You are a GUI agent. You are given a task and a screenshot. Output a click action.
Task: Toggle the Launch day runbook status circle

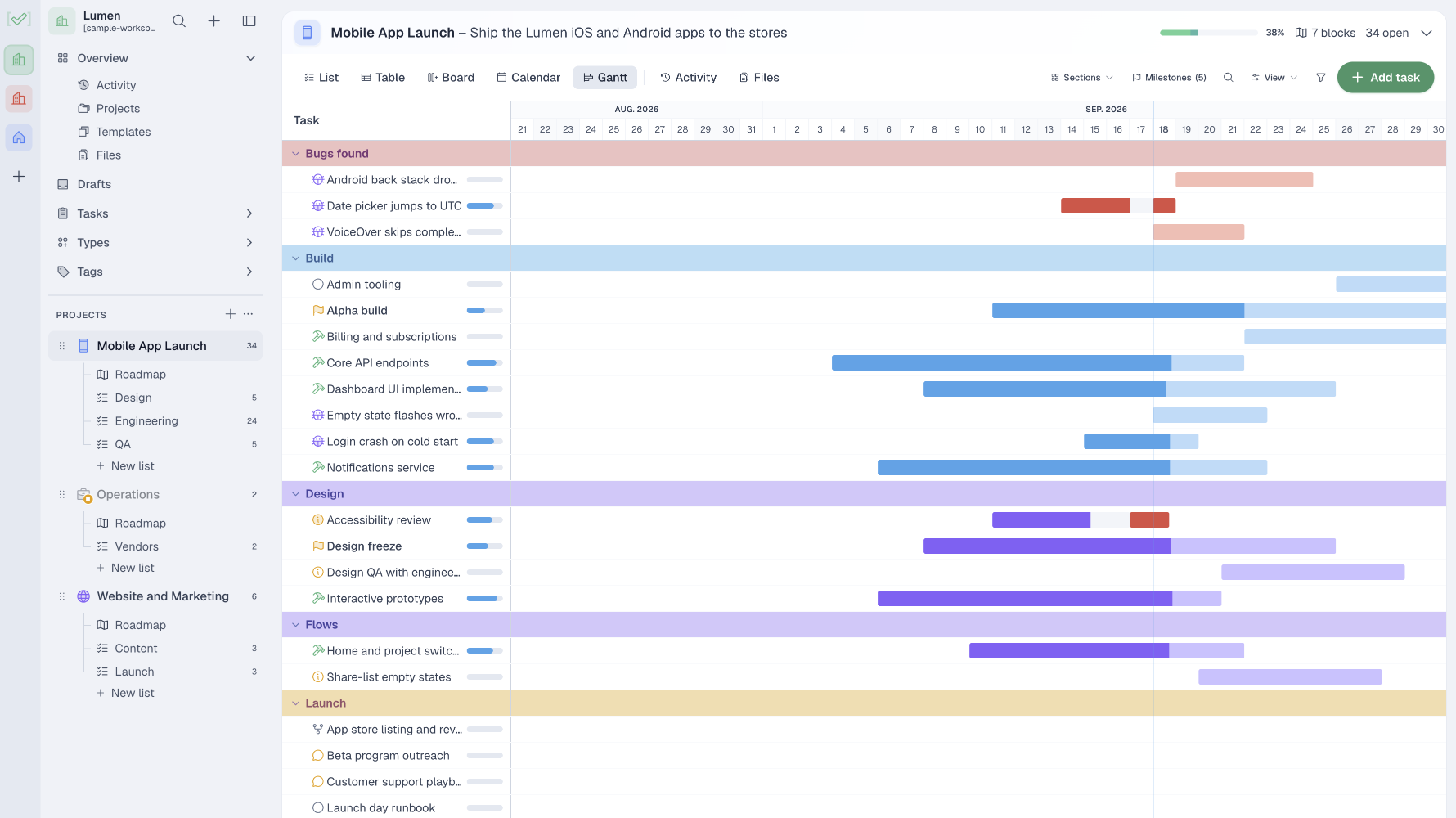pos(318,808)
